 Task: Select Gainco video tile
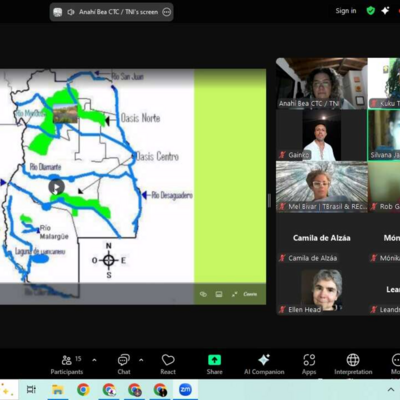(x=322, y=135)
